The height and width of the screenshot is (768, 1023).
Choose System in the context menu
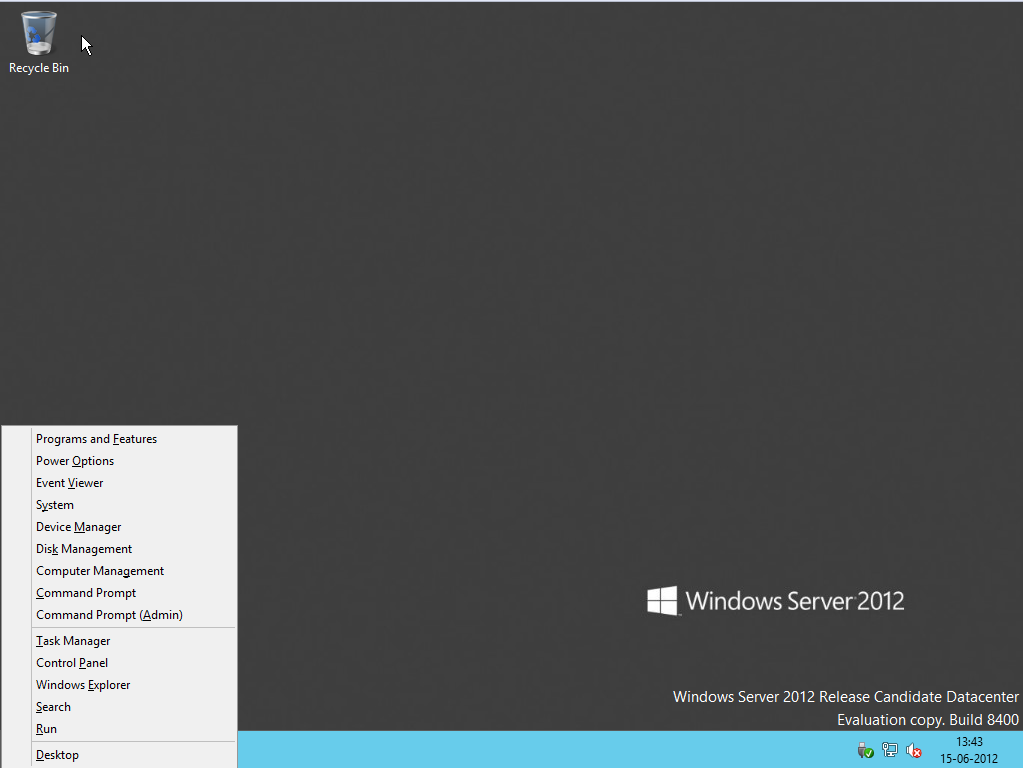[55, 505]
